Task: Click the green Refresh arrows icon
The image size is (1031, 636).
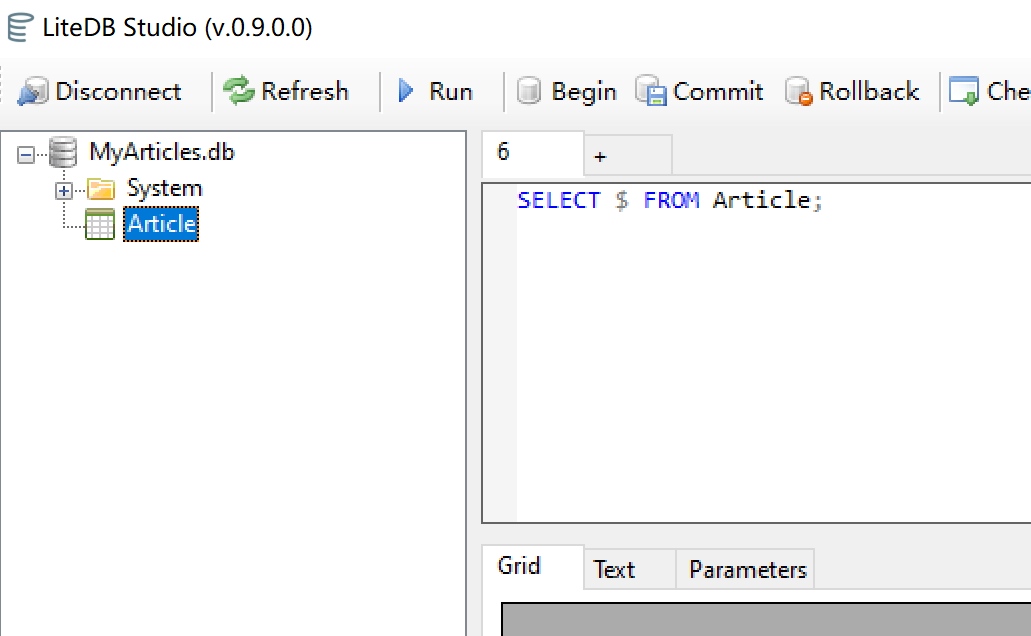Action: click(x=239, y=91)
